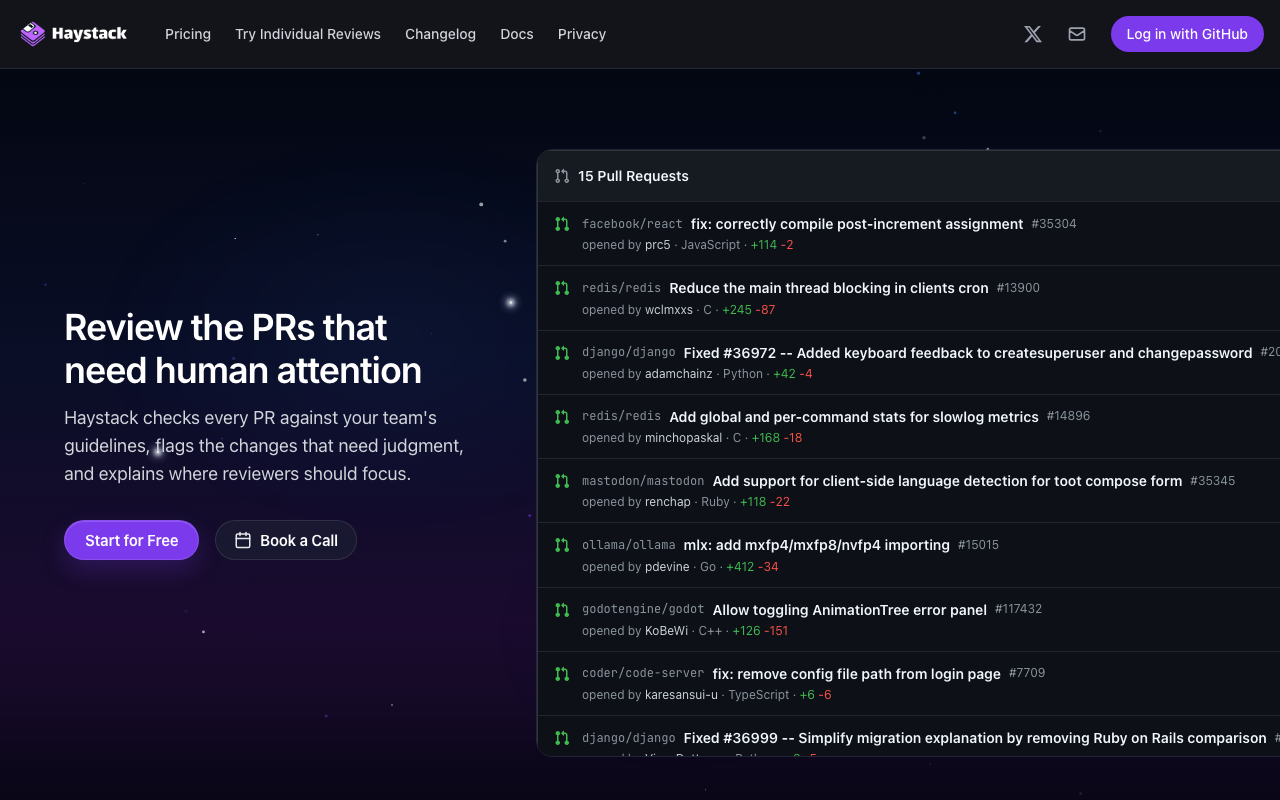Click PR number #13900

pos(1018,288)
